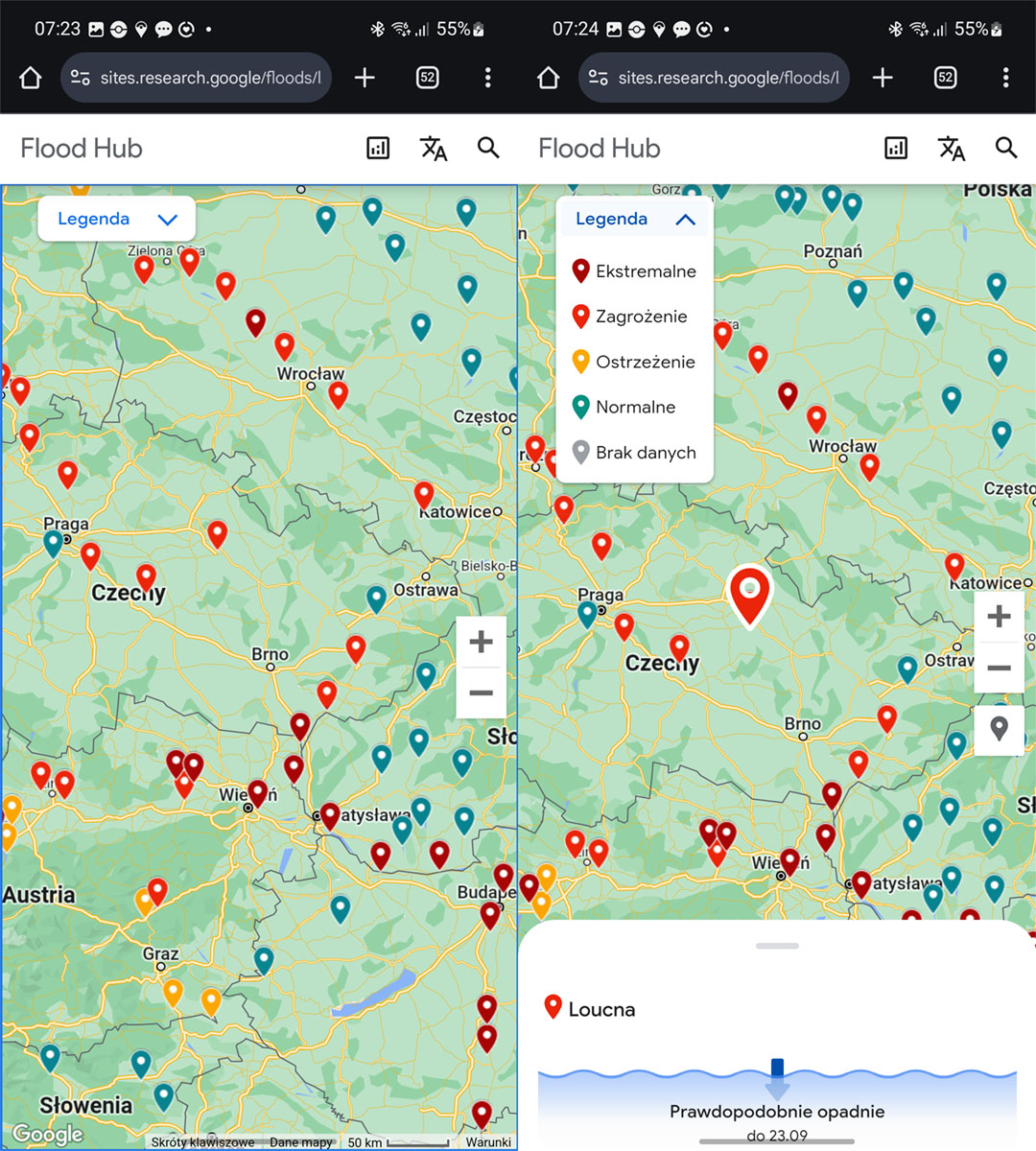Select the red pin at Katowice on left map
1036x1151 pixels.
[x=424, y=495]
